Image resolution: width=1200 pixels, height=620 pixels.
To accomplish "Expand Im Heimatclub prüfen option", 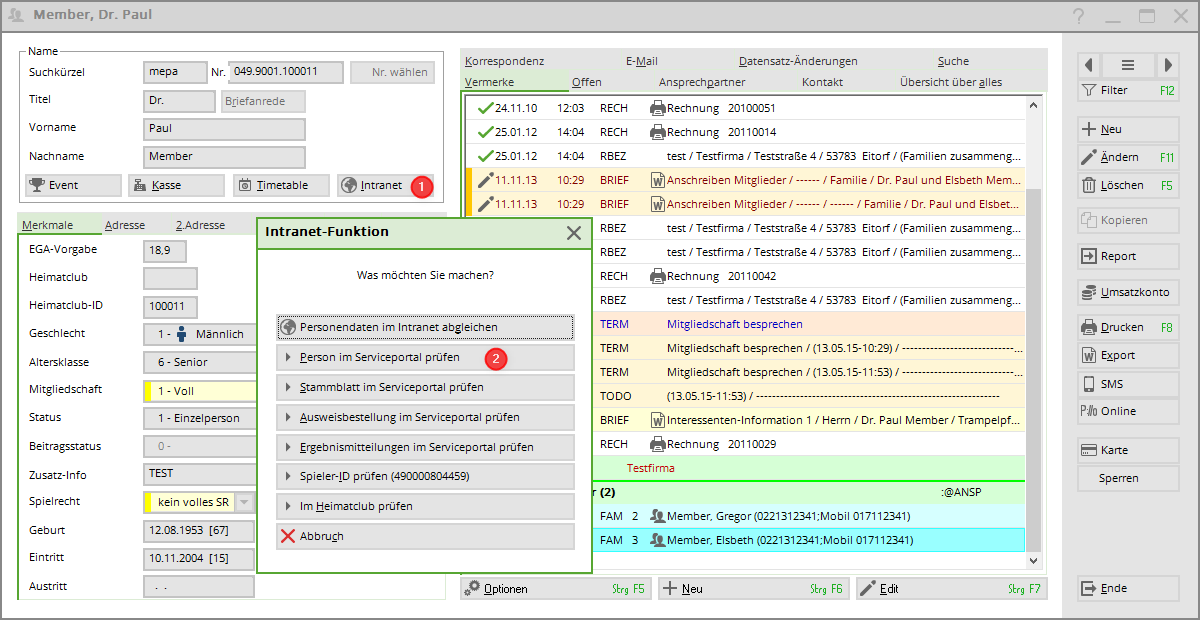I will tap(425, 506).
